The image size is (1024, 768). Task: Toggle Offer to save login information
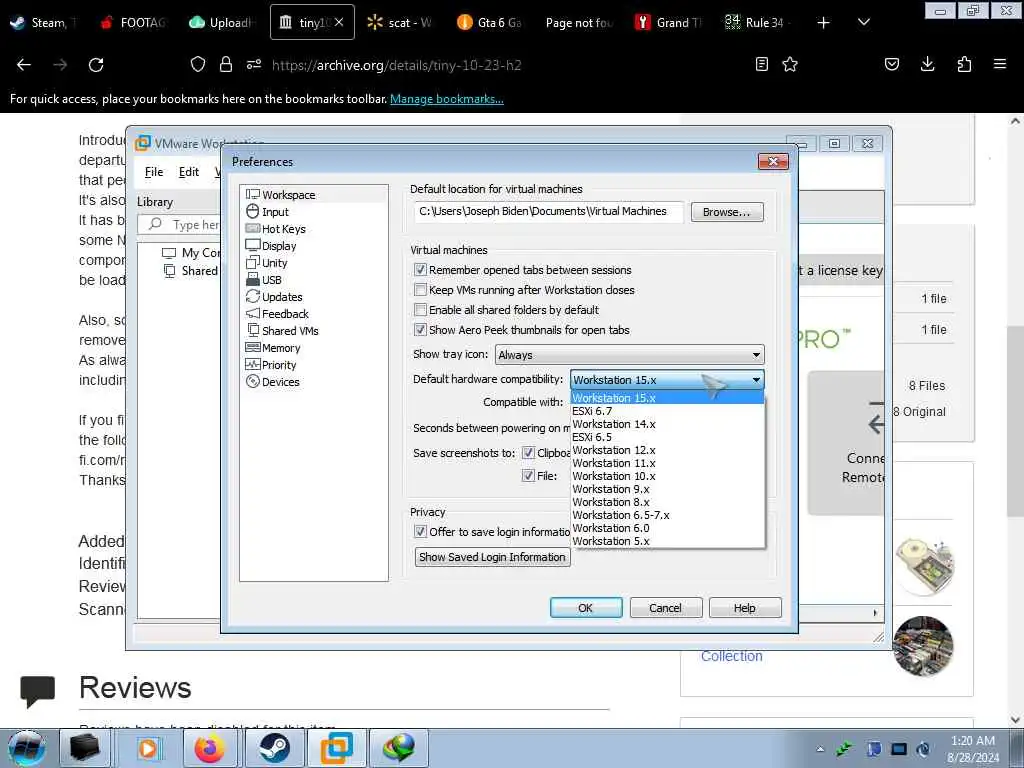pos(421,532)
